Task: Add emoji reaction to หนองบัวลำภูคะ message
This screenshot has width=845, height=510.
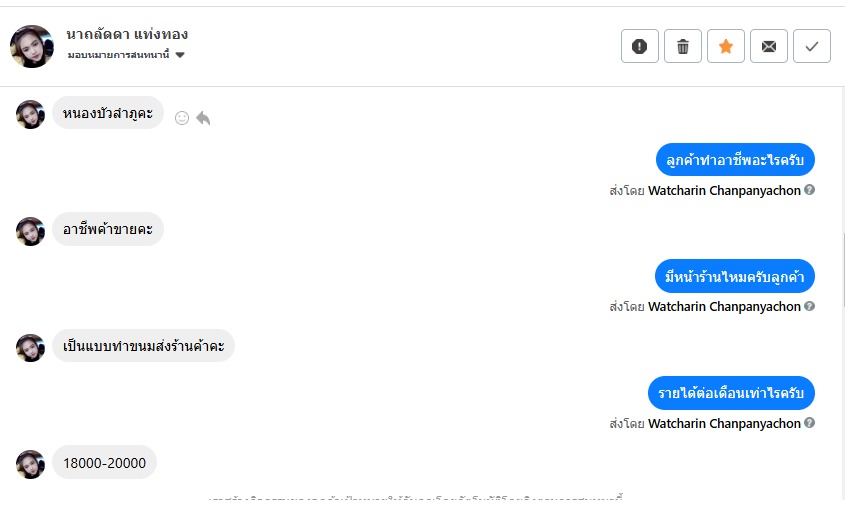Action: pos(182,118)
